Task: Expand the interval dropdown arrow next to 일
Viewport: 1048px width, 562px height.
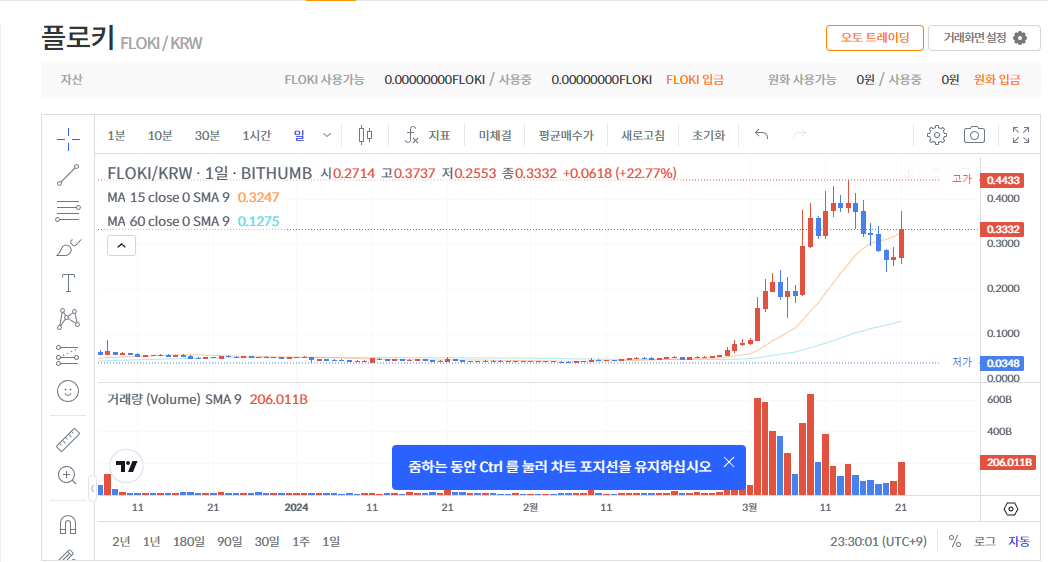Action: coord(327,135)
